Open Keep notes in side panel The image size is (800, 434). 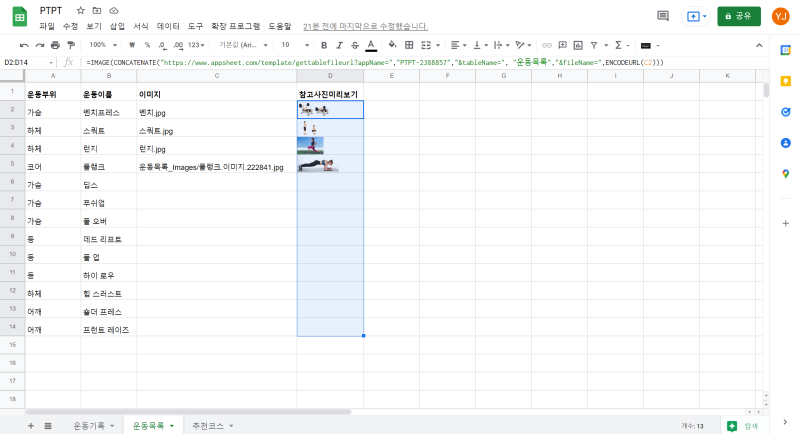pos(786,81)
